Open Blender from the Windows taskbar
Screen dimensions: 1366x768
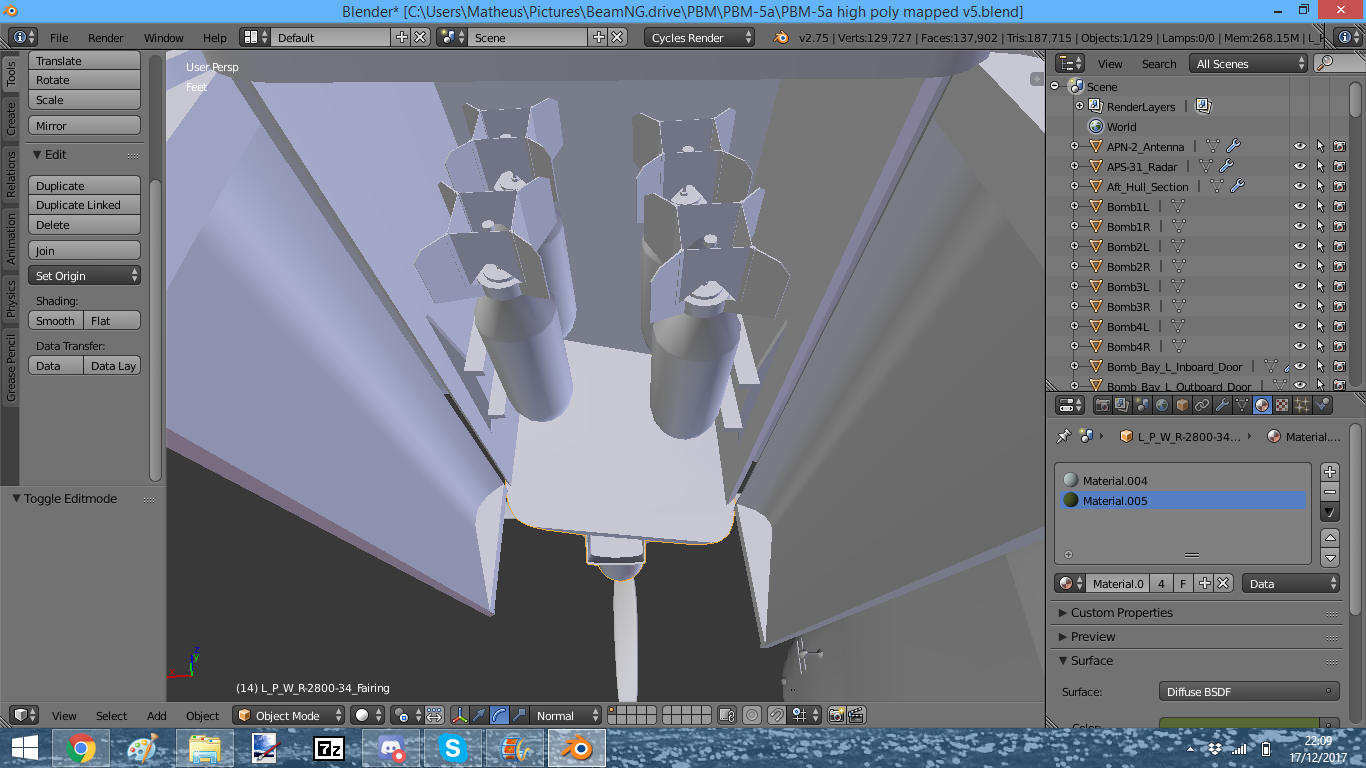[575, 748]
